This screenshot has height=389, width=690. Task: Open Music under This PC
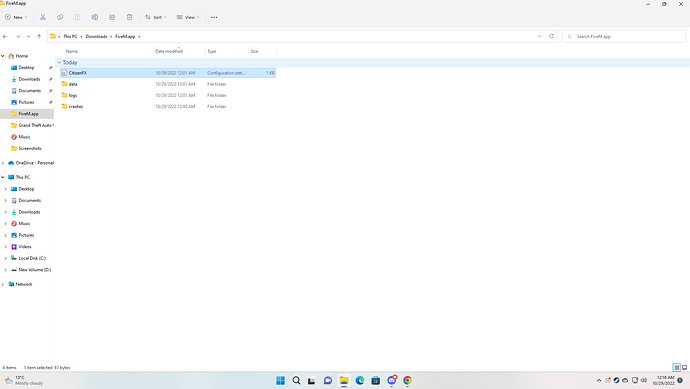pos(24,224)
